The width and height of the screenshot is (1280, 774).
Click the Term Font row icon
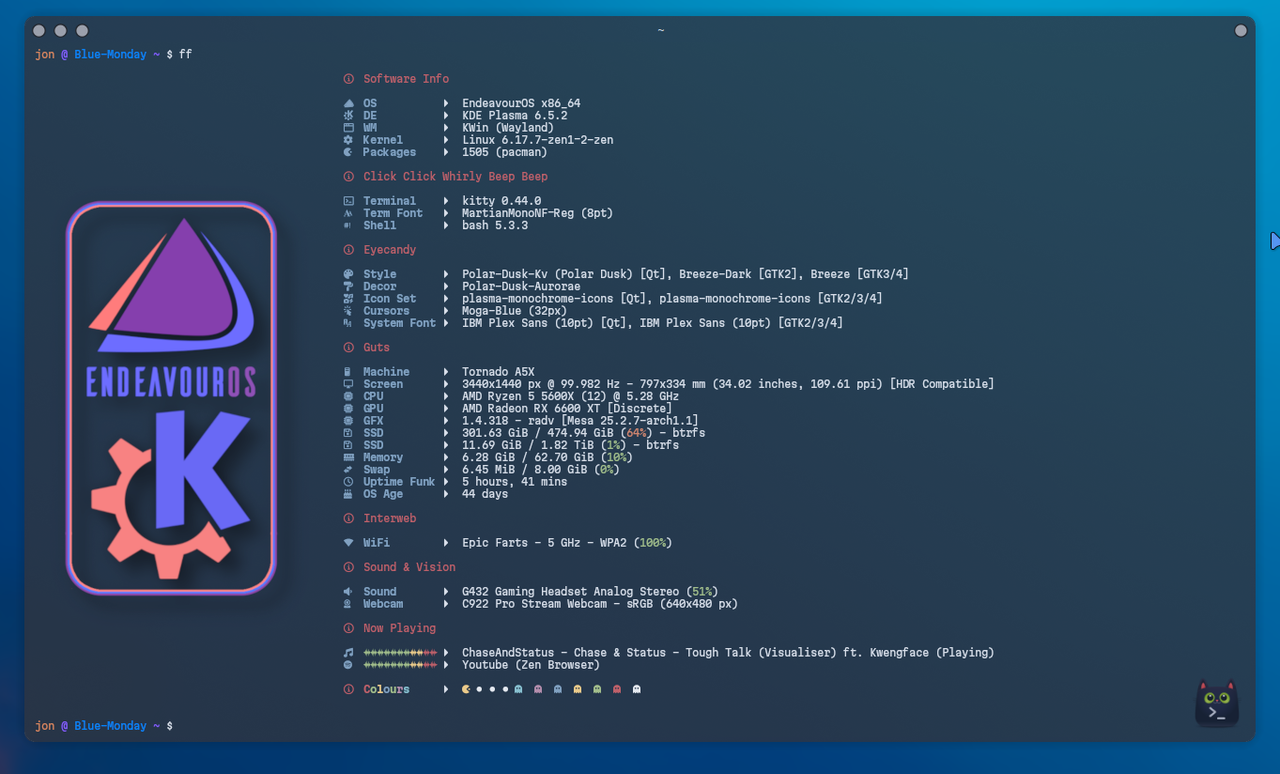point(349,214)
